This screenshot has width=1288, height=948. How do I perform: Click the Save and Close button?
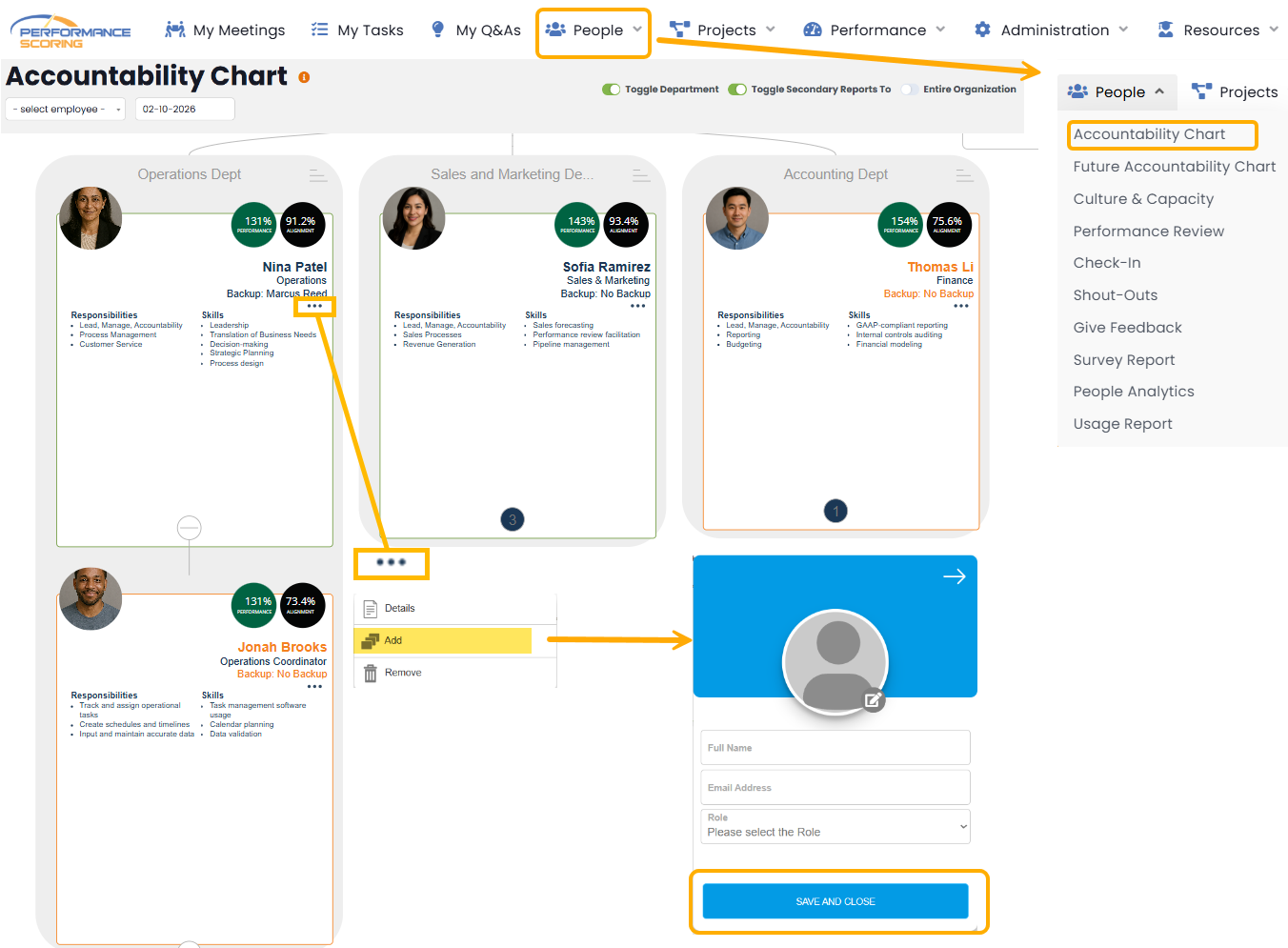(x=835, y=901)
